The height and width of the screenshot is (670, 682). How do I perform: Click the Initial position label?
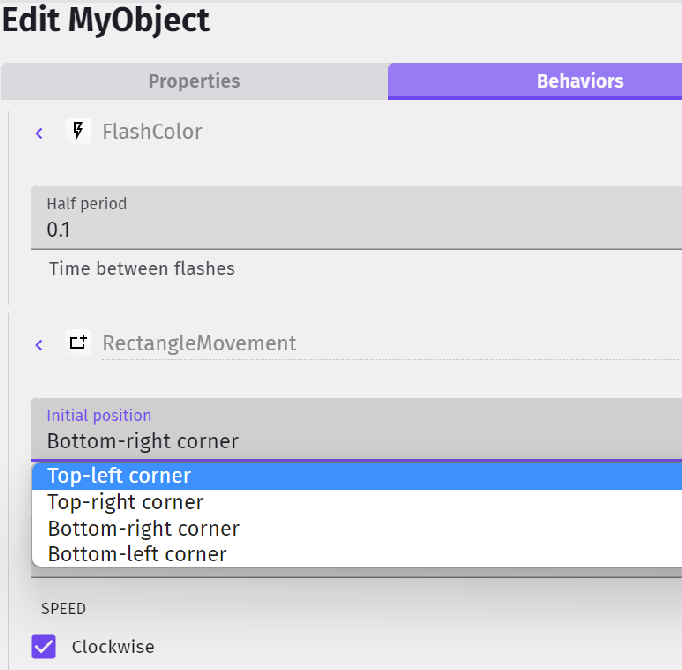click(98, 415)
